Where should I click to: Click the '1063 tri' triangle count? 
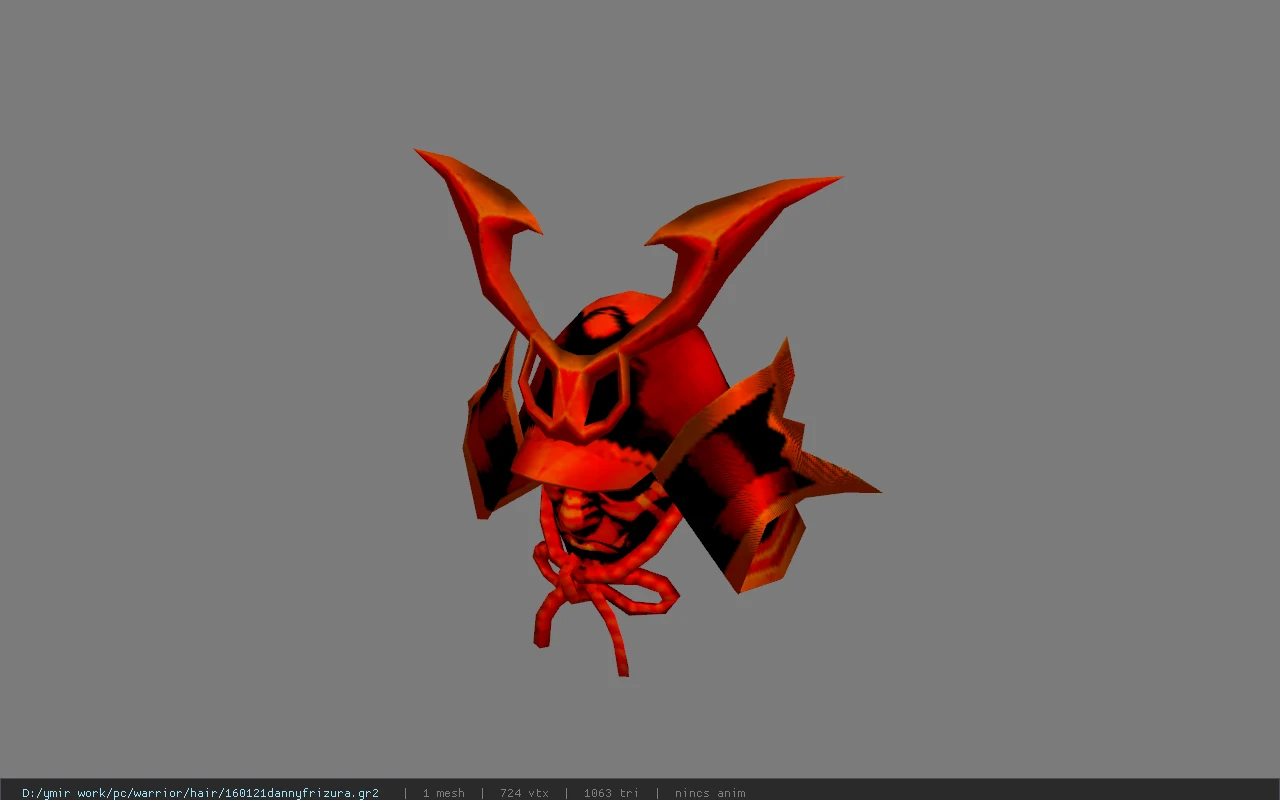click(611, 793)
